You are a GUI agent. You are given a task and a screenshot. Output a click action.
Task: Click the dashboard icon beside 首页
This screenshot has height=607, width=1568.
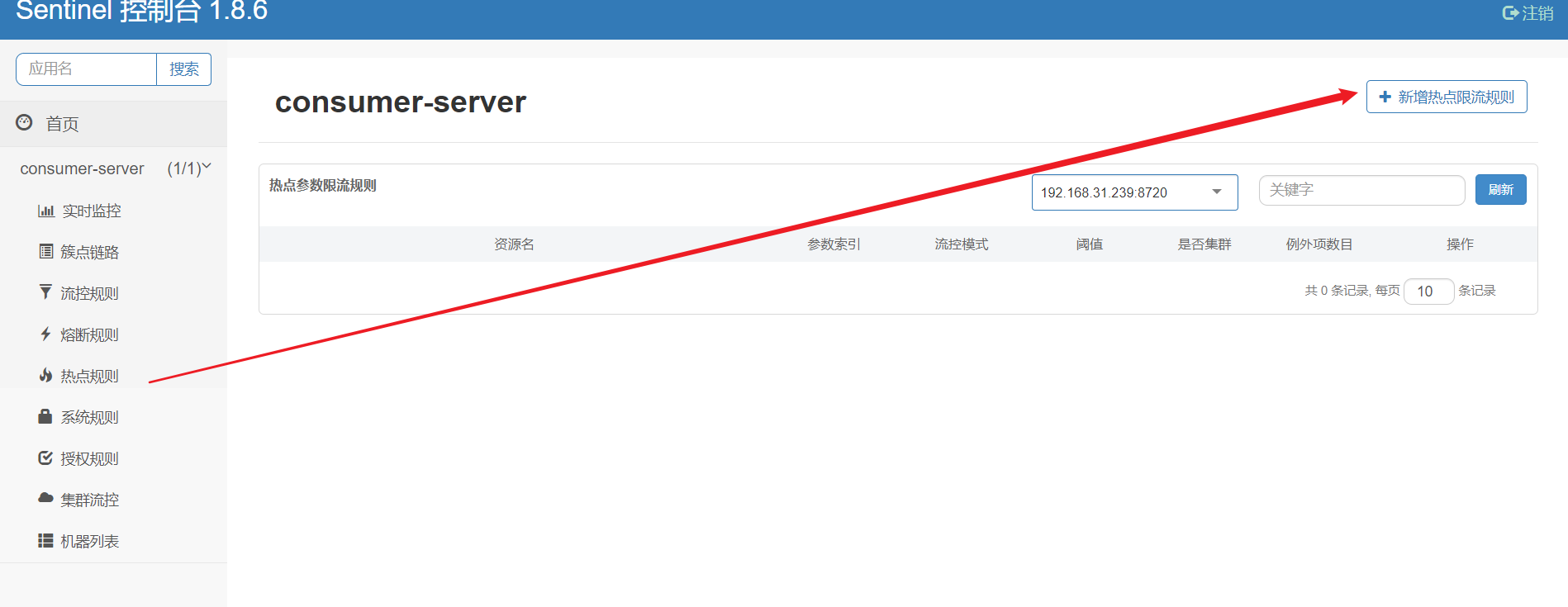[24, 122]
